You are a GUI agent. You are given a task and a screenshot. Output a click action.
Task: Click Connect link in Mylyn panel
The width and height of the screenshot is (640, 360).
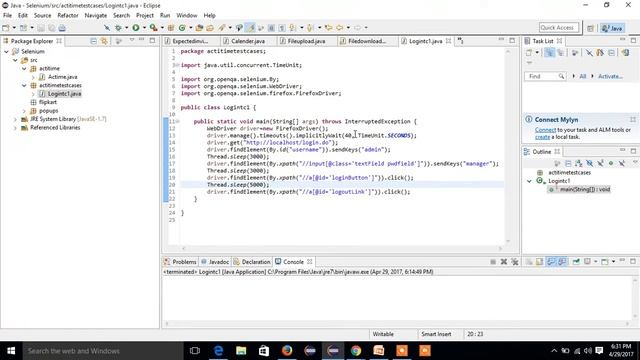pyautogui.click(x=545, y=130)
